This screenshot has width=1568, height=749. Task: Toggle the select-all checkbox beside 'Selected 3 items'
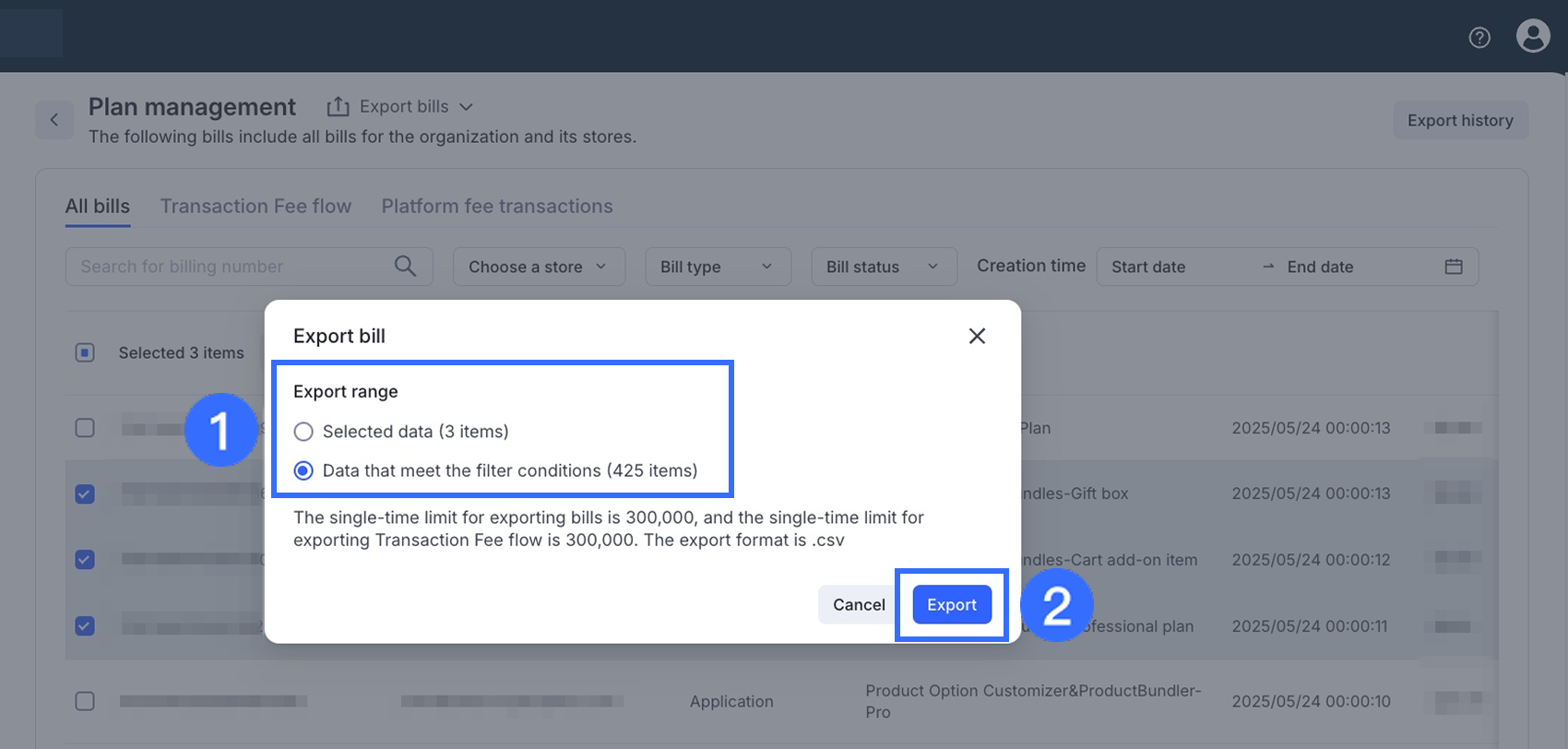pyautogui.click(x=85, y=352)
